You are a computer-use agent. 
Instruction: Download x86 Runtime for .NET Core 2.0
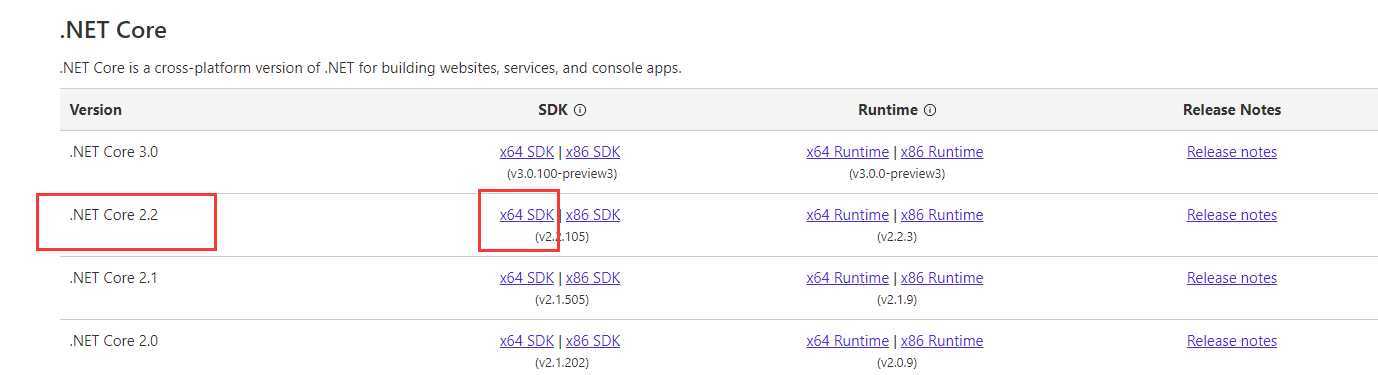[x=942, y=341]
